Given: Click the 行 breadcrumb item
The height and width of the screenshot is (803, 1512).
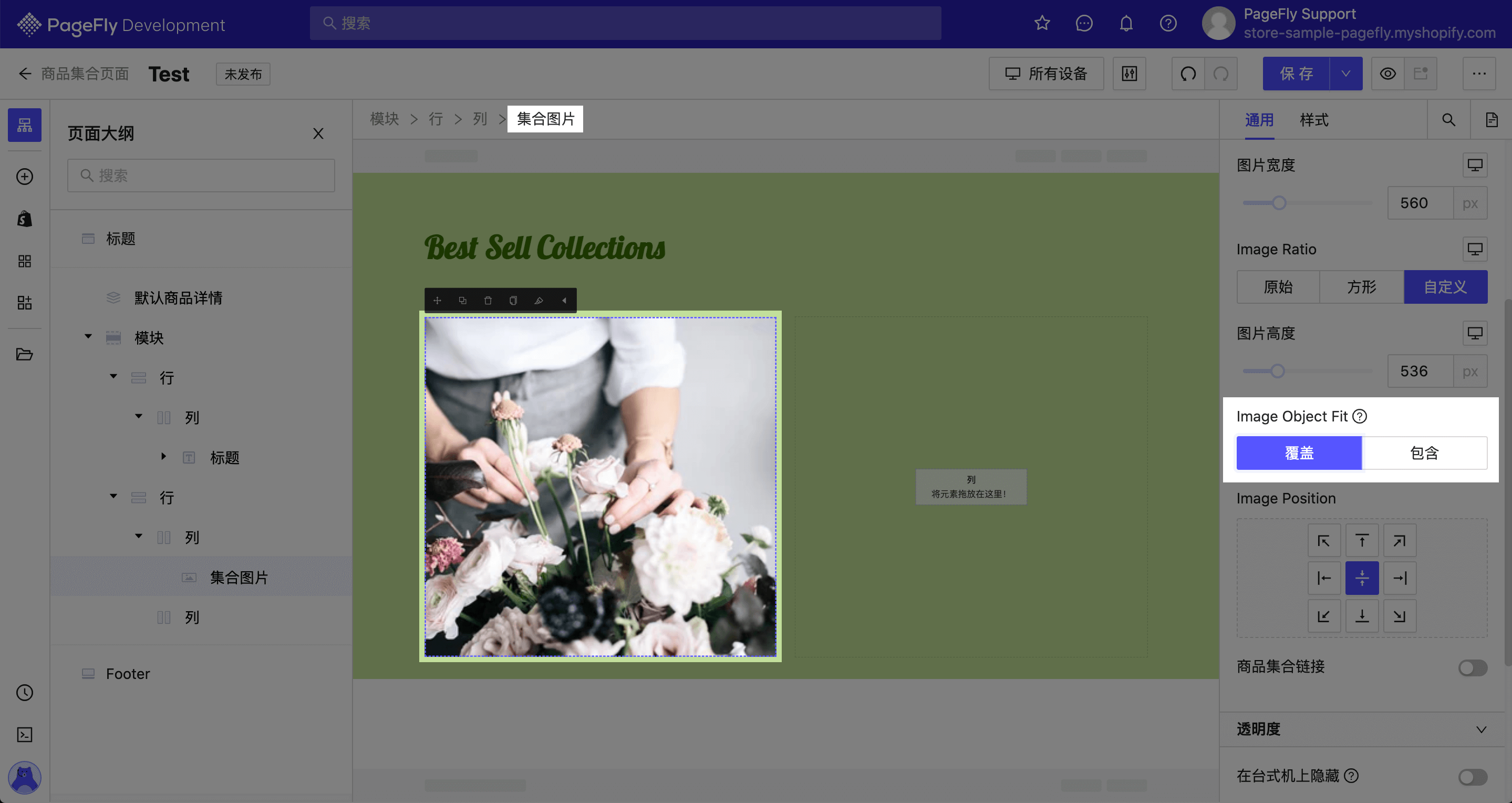Looking at the screenshot, I should point(436,119).
